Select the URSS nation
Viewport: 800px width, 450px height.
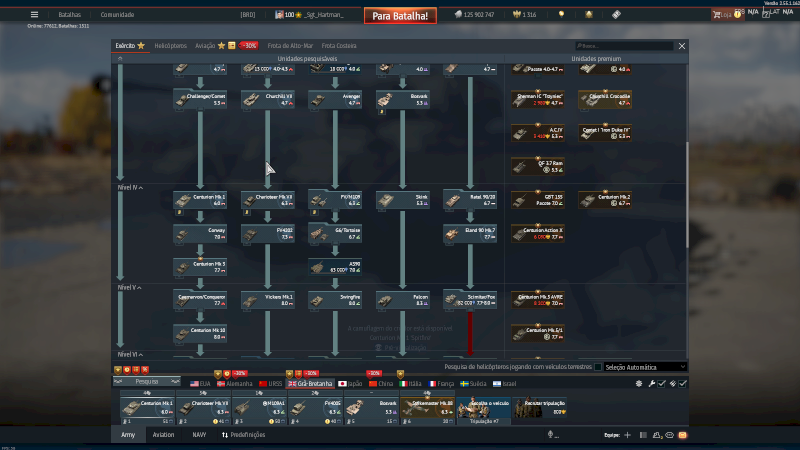(270, 384)
